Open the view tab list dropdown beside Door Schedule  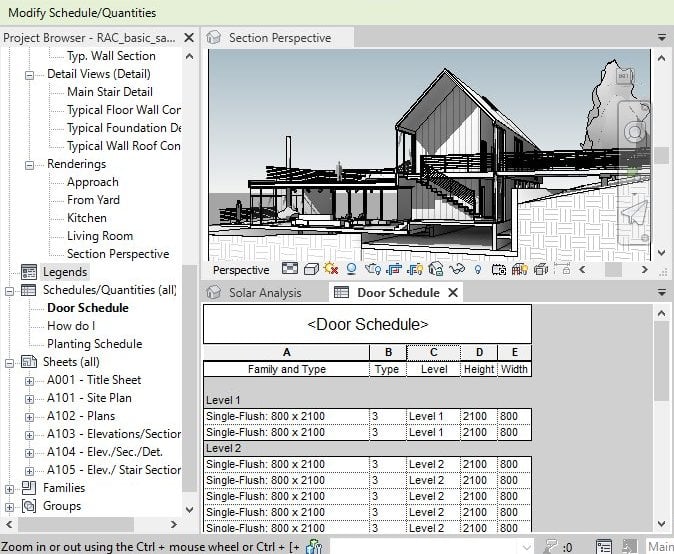tap(662, 293)
